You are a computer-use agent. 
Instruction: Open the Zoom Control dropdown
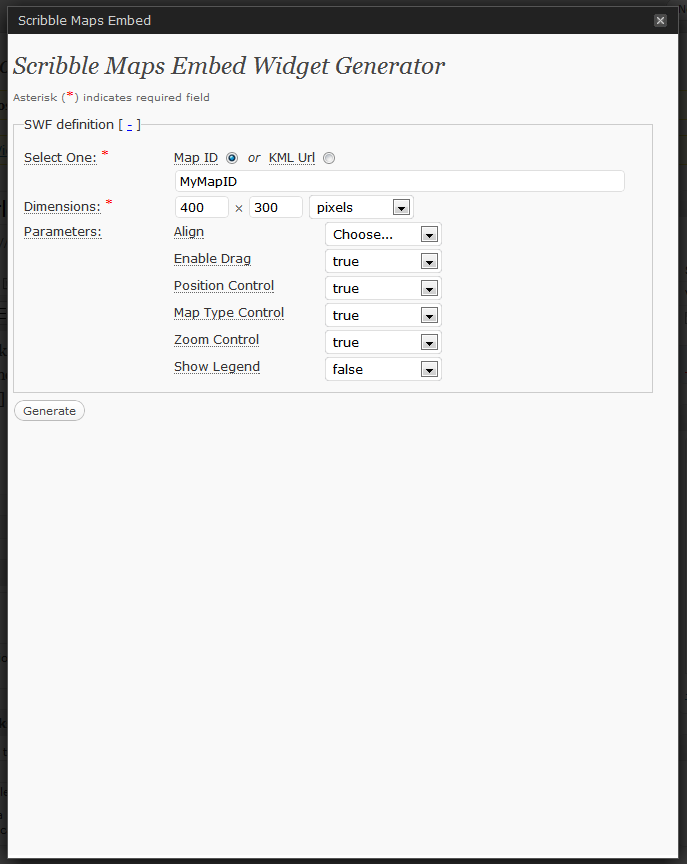(383, 342)
